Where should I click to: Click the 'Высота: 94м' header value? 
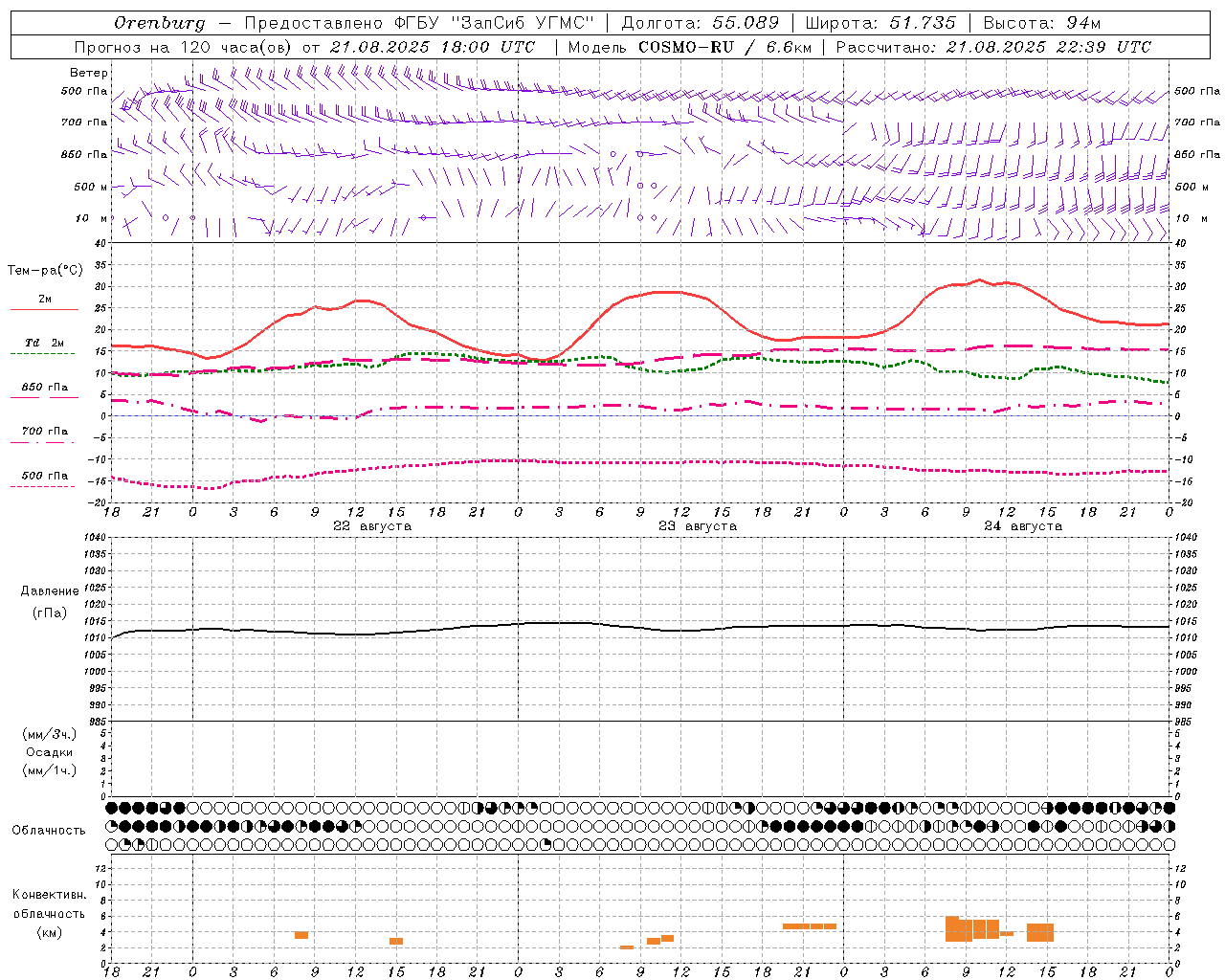(1042, 23)
